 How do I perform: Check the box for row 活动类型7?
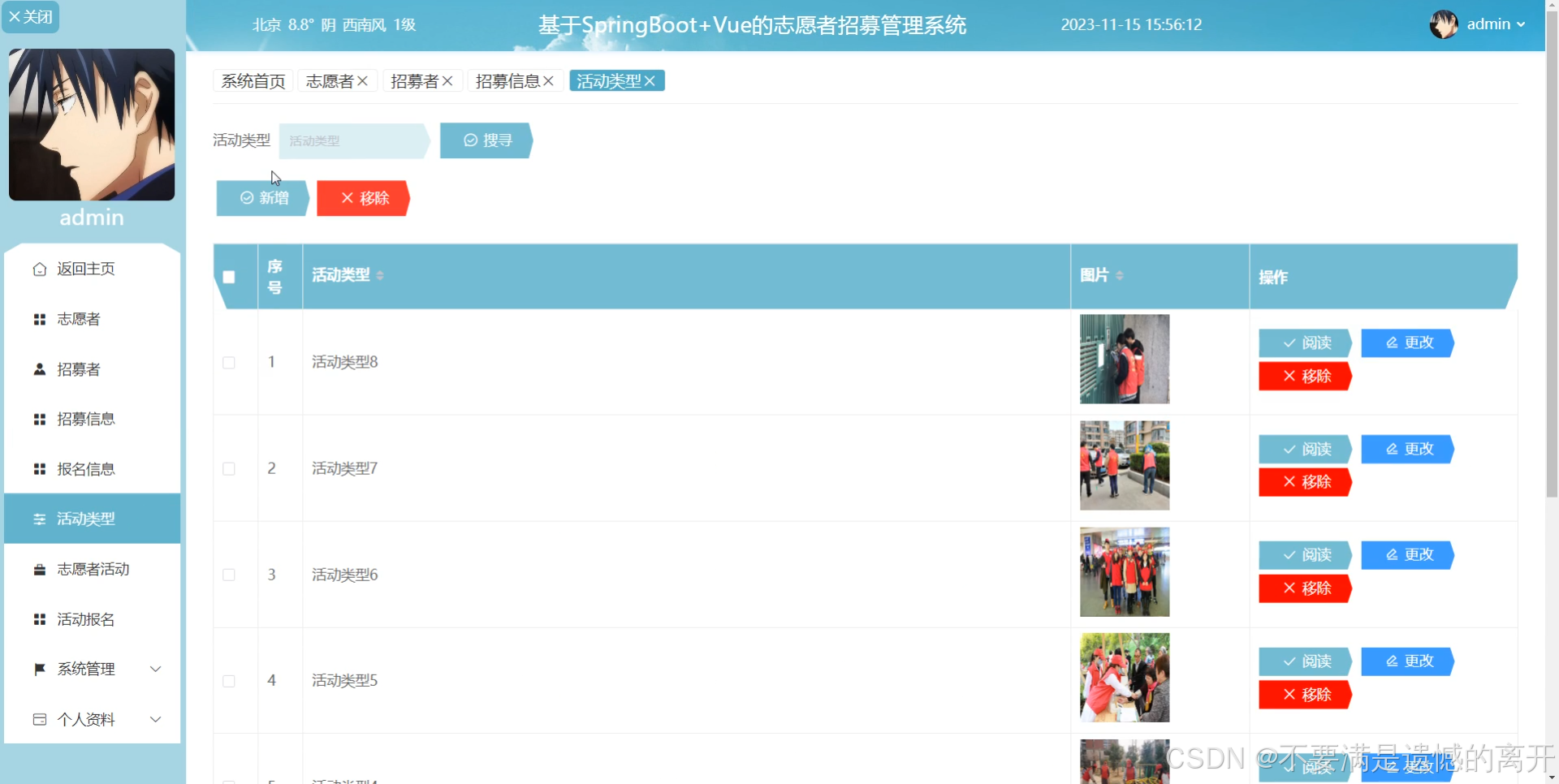(x=229, y=469)
